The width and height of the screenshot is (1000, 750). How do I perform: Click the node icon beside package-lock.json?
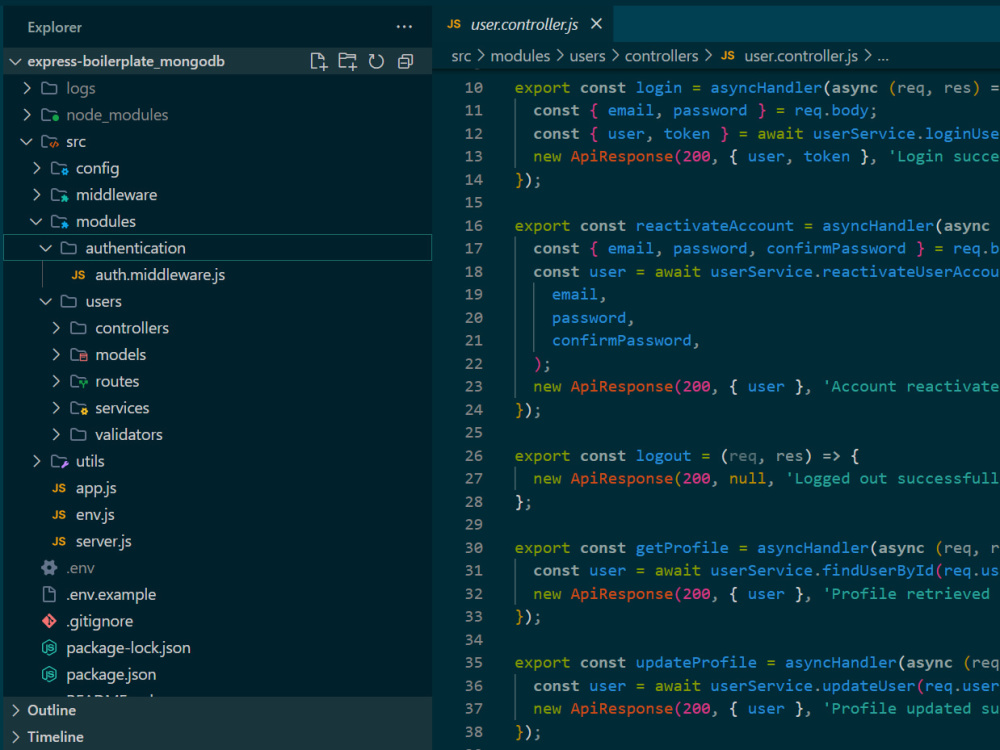click(49, 648)
